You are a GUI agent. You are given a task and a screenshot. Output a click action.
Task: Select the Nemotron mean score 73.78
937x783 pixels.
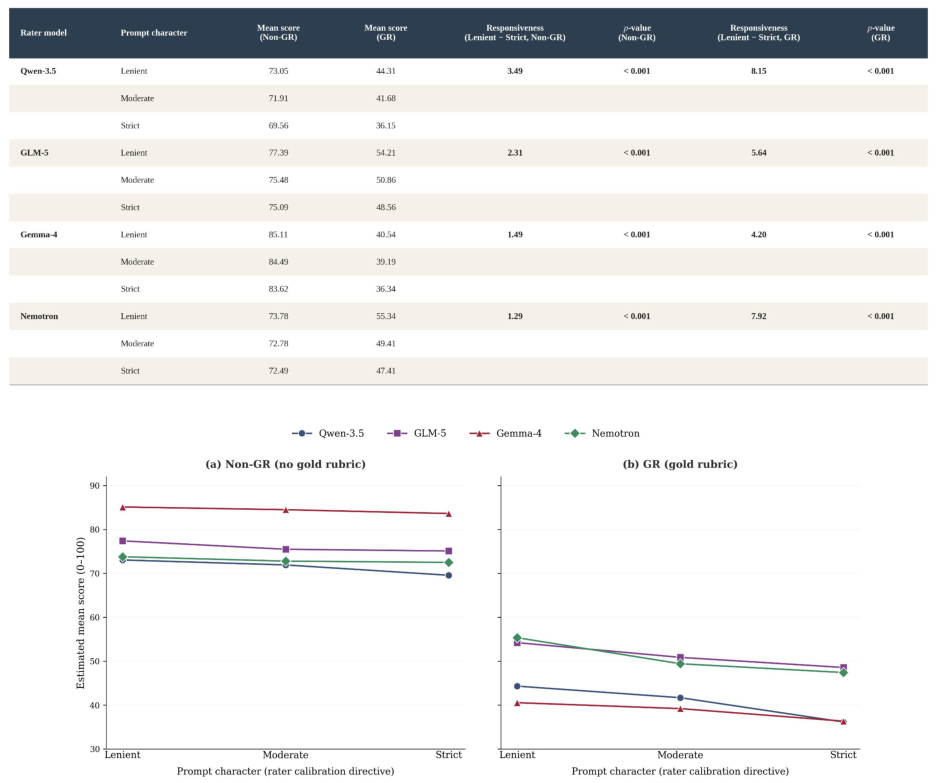(x=278, y=316)
